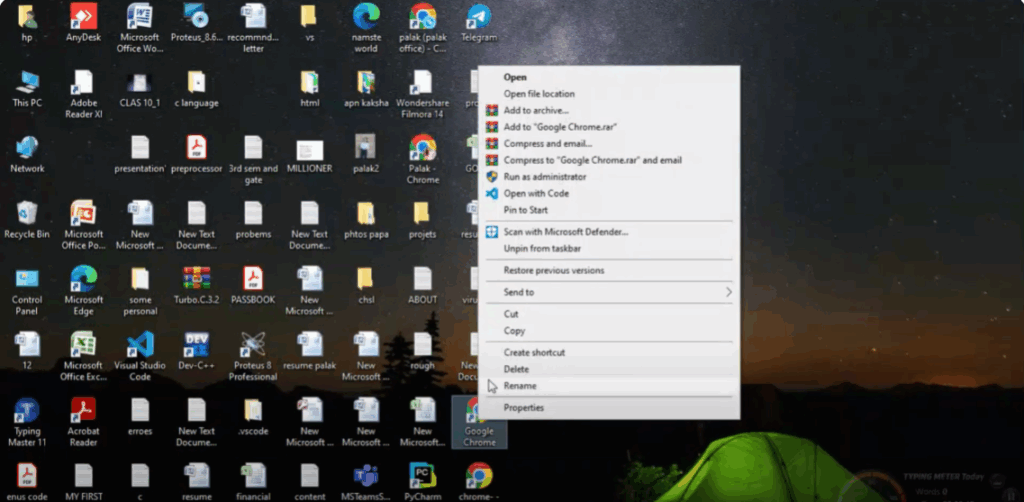Select the resume palak document
The width and height of the screenshot is (1024, 502).
pyautogui.click(x=310, y=351)
